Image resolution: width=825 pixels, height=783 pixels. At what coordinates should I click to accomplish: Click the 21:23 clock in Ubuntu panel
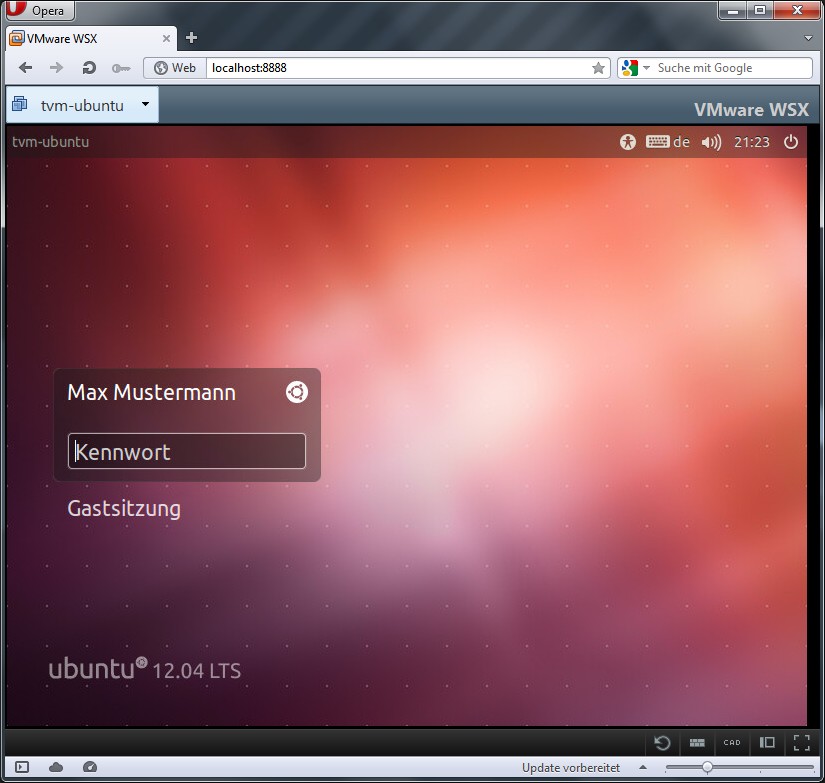[x=751, y=142]
